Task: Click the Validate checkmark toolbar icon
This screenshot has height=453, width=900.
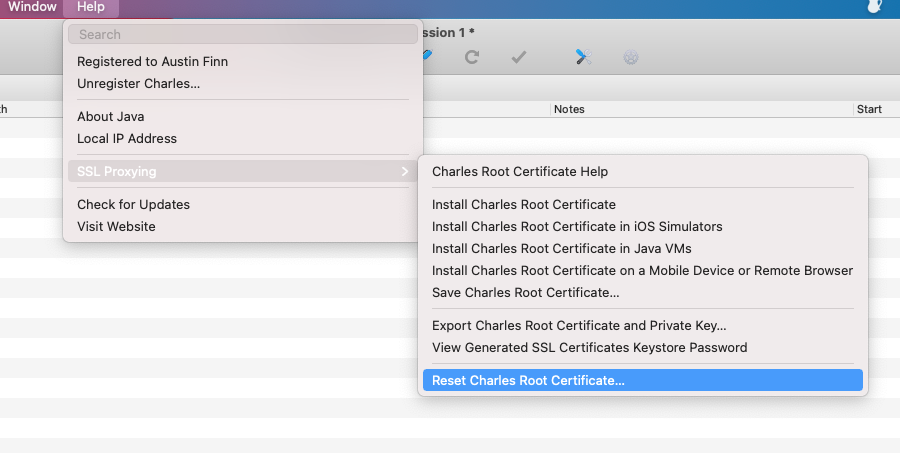Action: click(x=519, y=57)
